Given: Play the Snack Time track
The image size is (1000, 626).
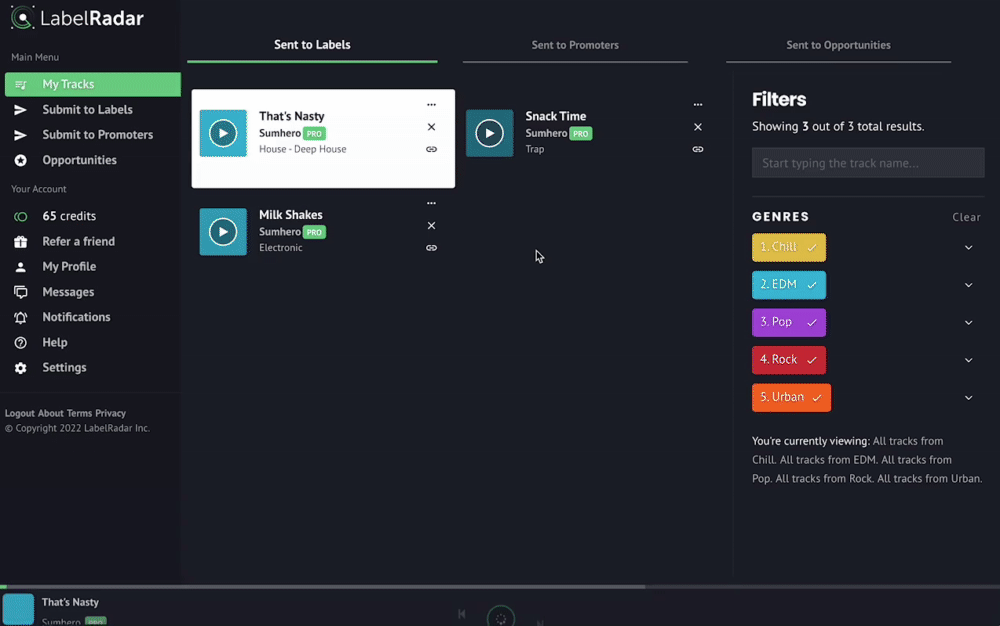Looking at the screenshot, I should 489,132.
